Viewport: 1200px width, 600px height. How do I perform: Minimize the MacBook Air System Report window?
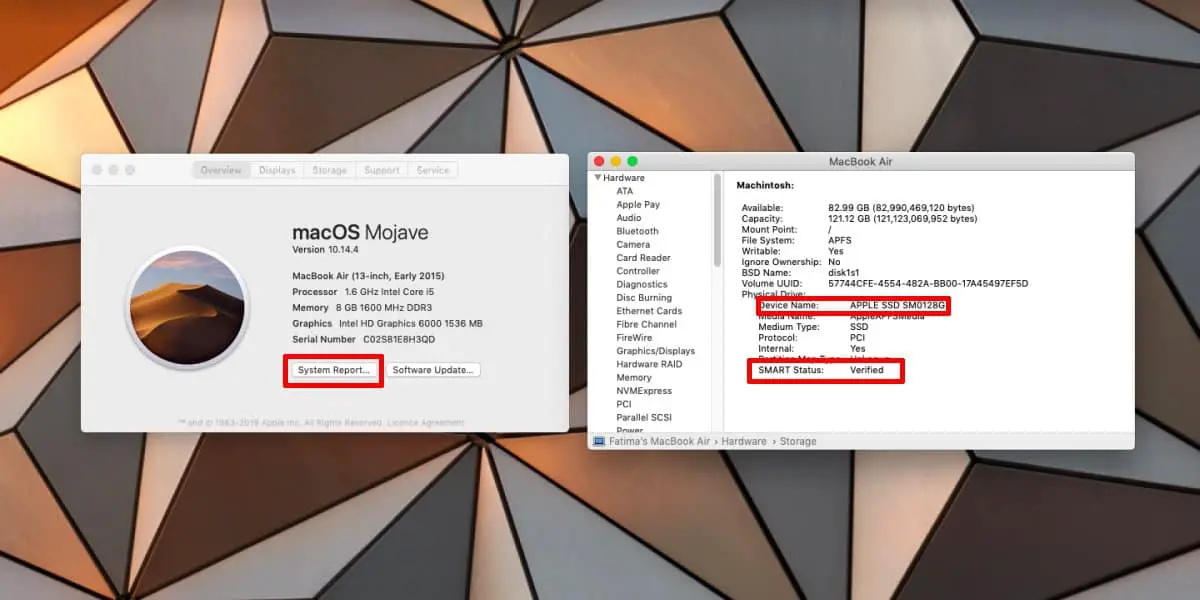[616, 161]
